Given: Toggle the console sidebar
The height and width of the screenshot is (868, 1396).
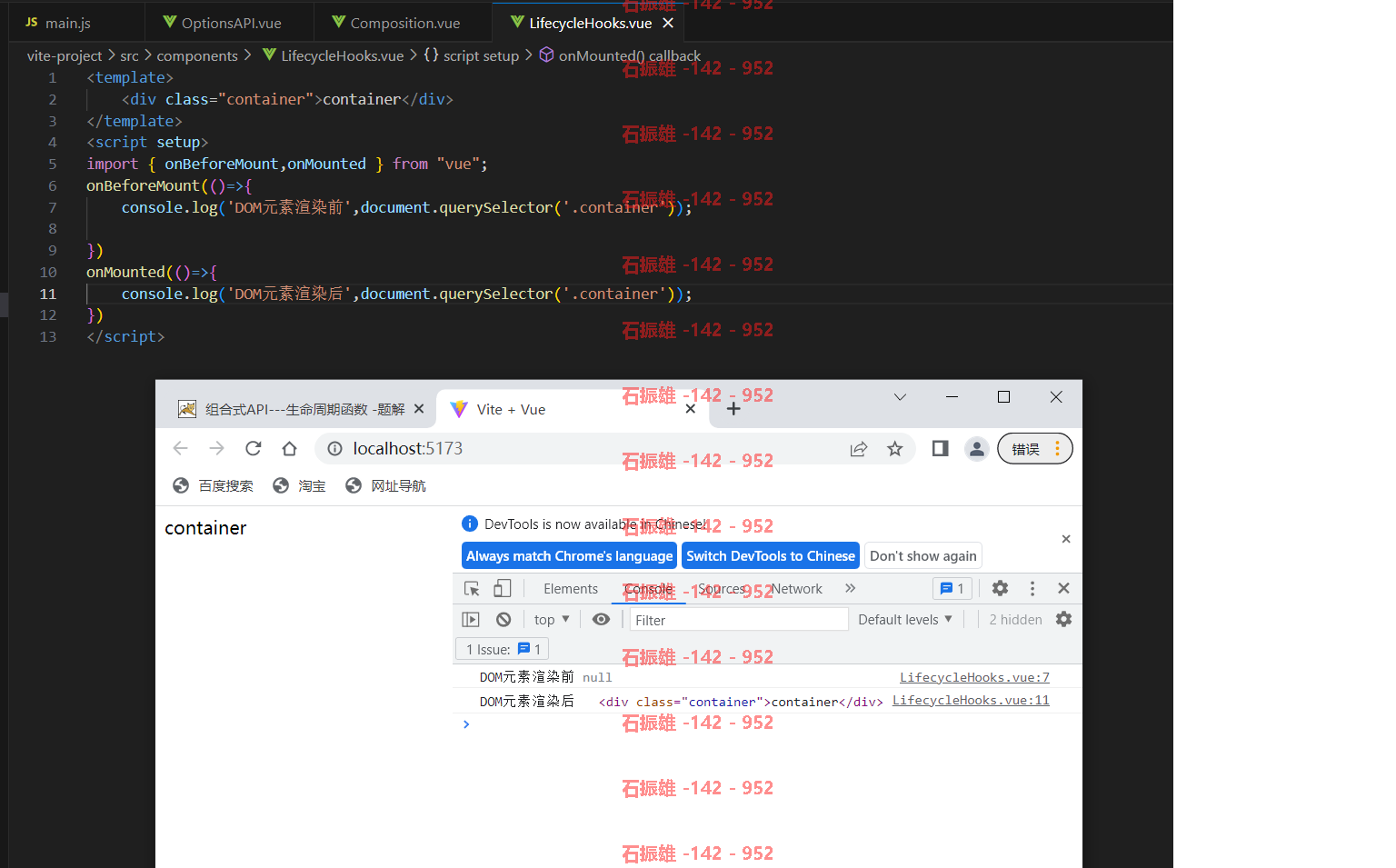Looking at the screenshot, I should tap(471, 619).
